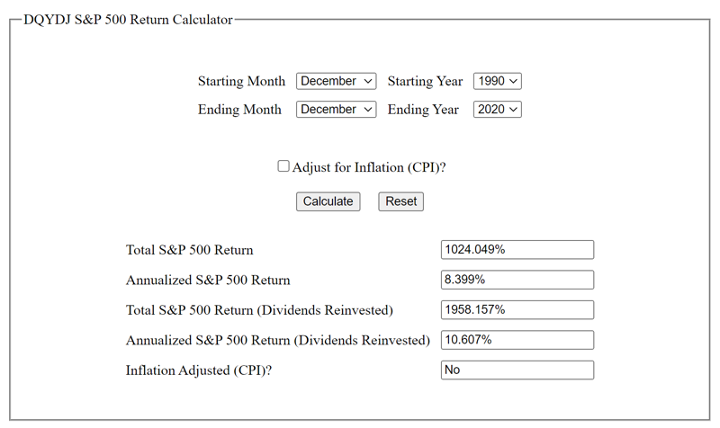Click the Calculate button

[328, 202]
